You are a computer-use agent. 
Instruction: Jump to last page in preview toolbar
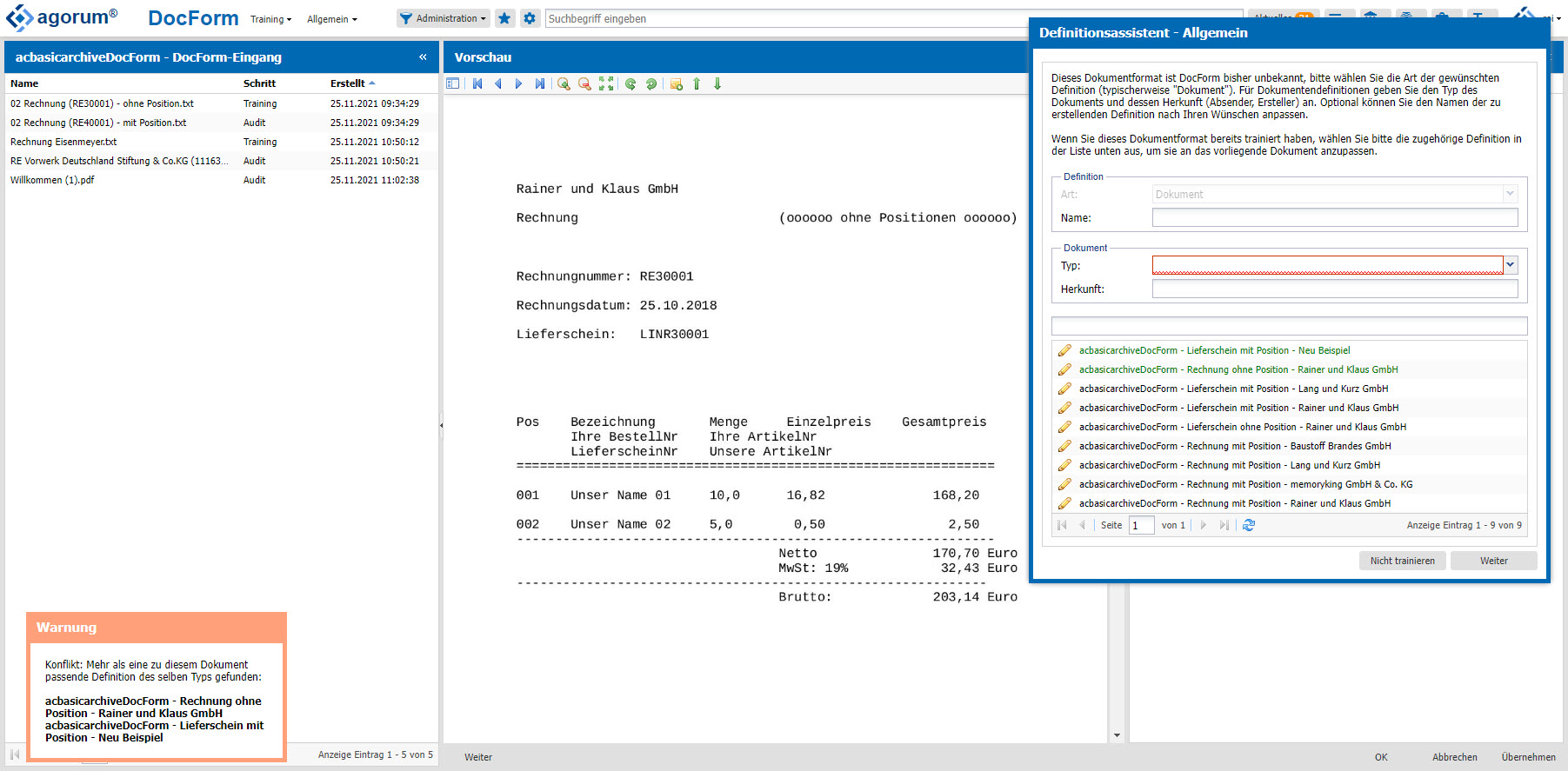tap(540, 83)
